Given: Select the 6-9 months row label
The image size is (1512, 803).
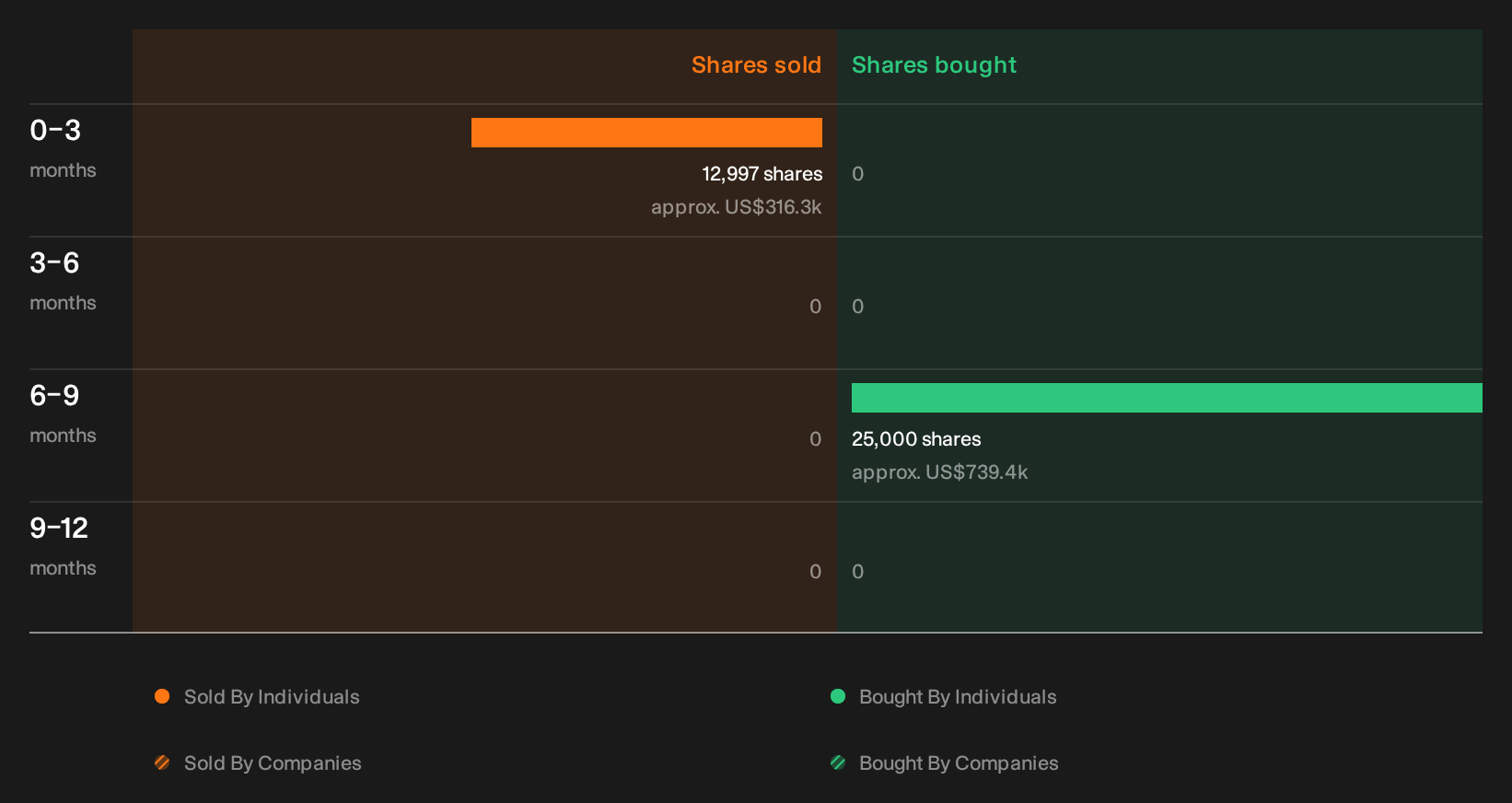Looking at the screenshot, I should 63,413.
